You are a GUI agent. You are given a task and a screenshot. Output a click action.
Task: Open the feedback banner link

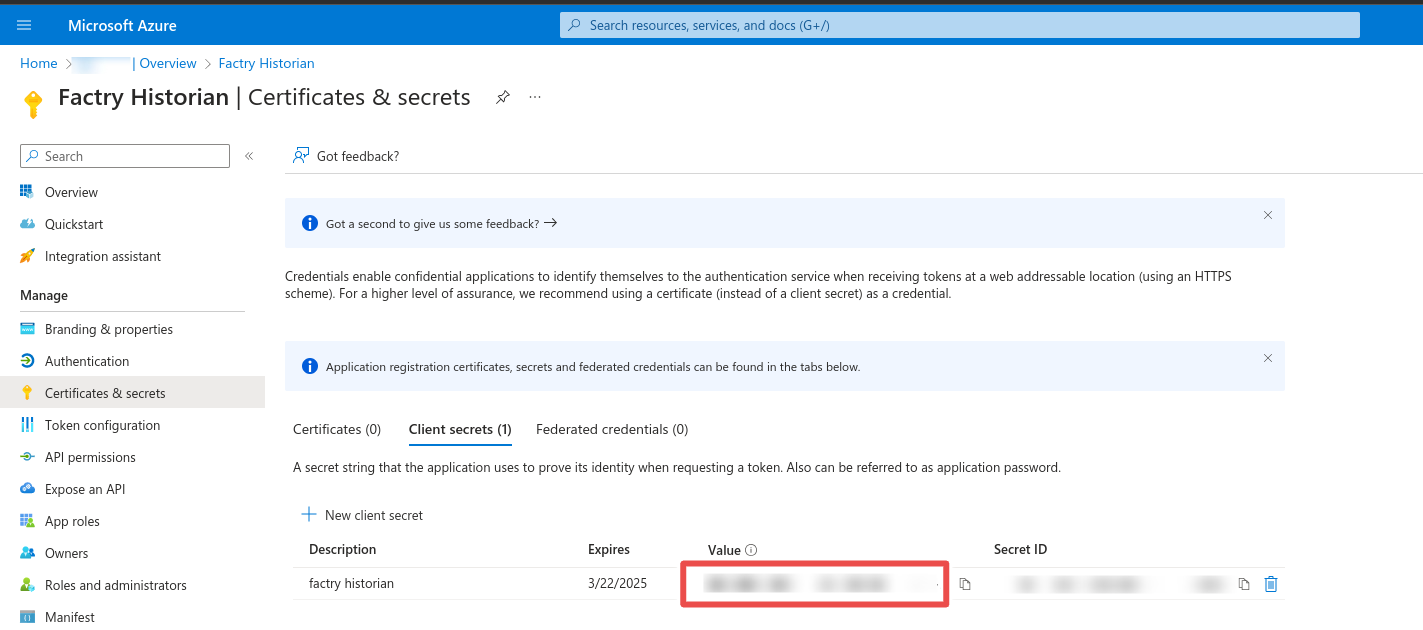(x=441, y=224)
